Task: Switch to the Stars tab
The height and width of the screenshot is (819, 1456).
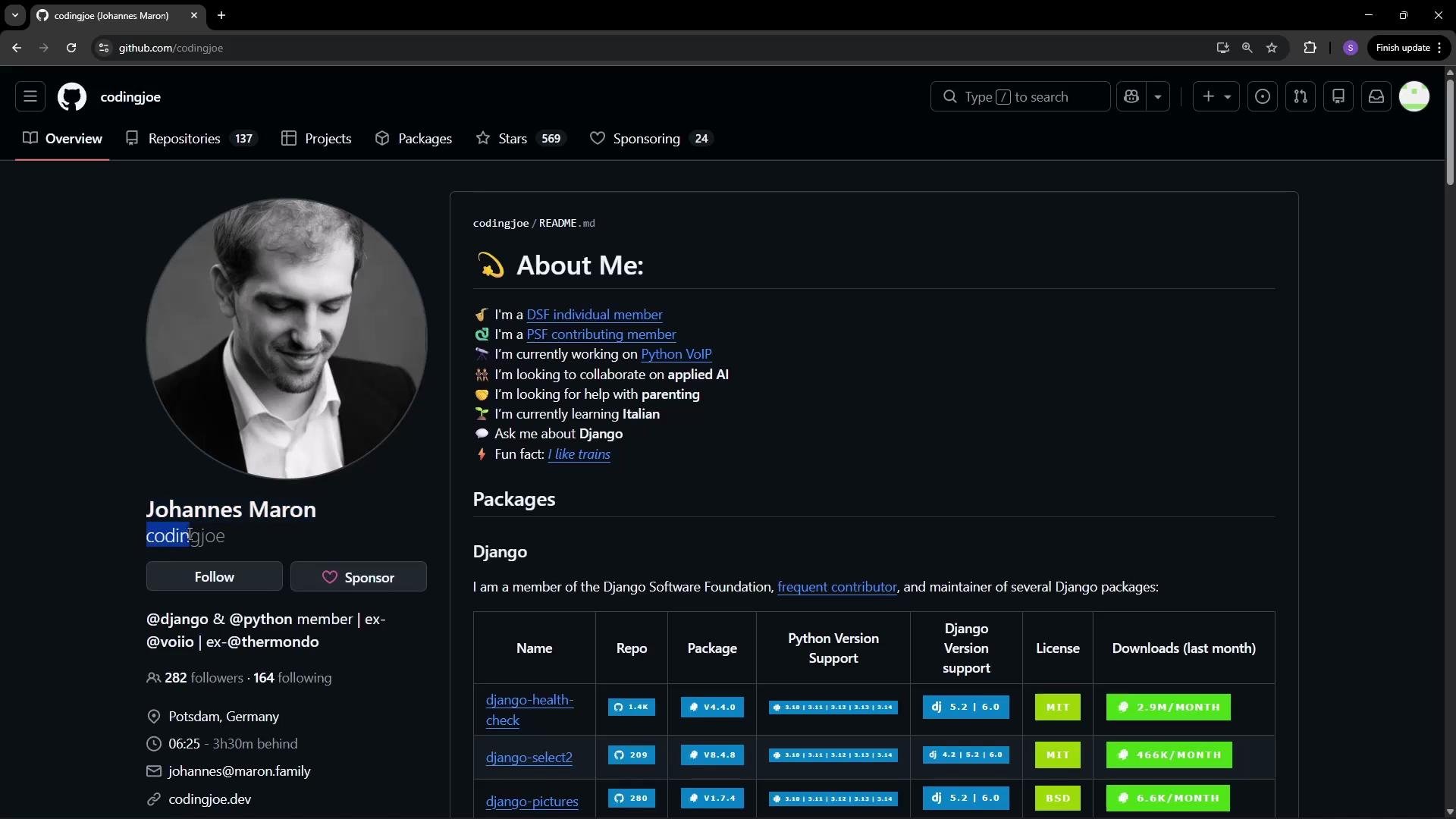Action: (x=521, y=139)
